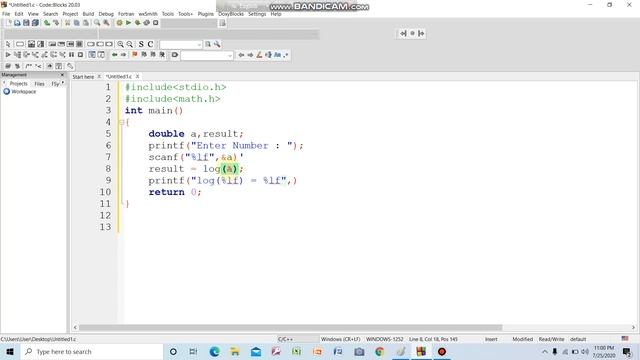Click the Build and run icon
This screenshot has height=360, width=640.
click(x=138, y=23)
